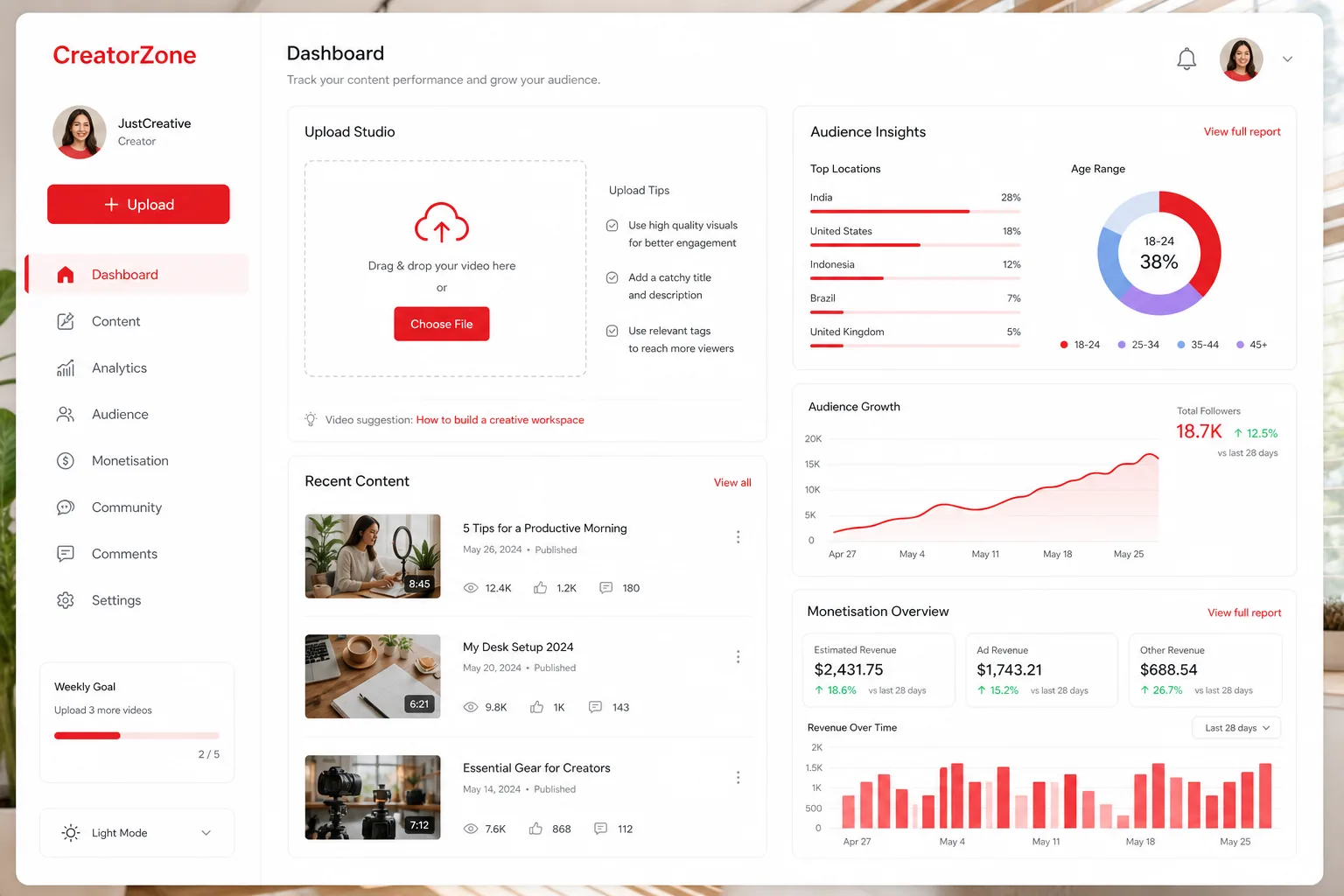The width and height of the screenshot is (1344, 896).
Task: Click the cloud upload icon in Upload Studio
Action: point(442,222)
